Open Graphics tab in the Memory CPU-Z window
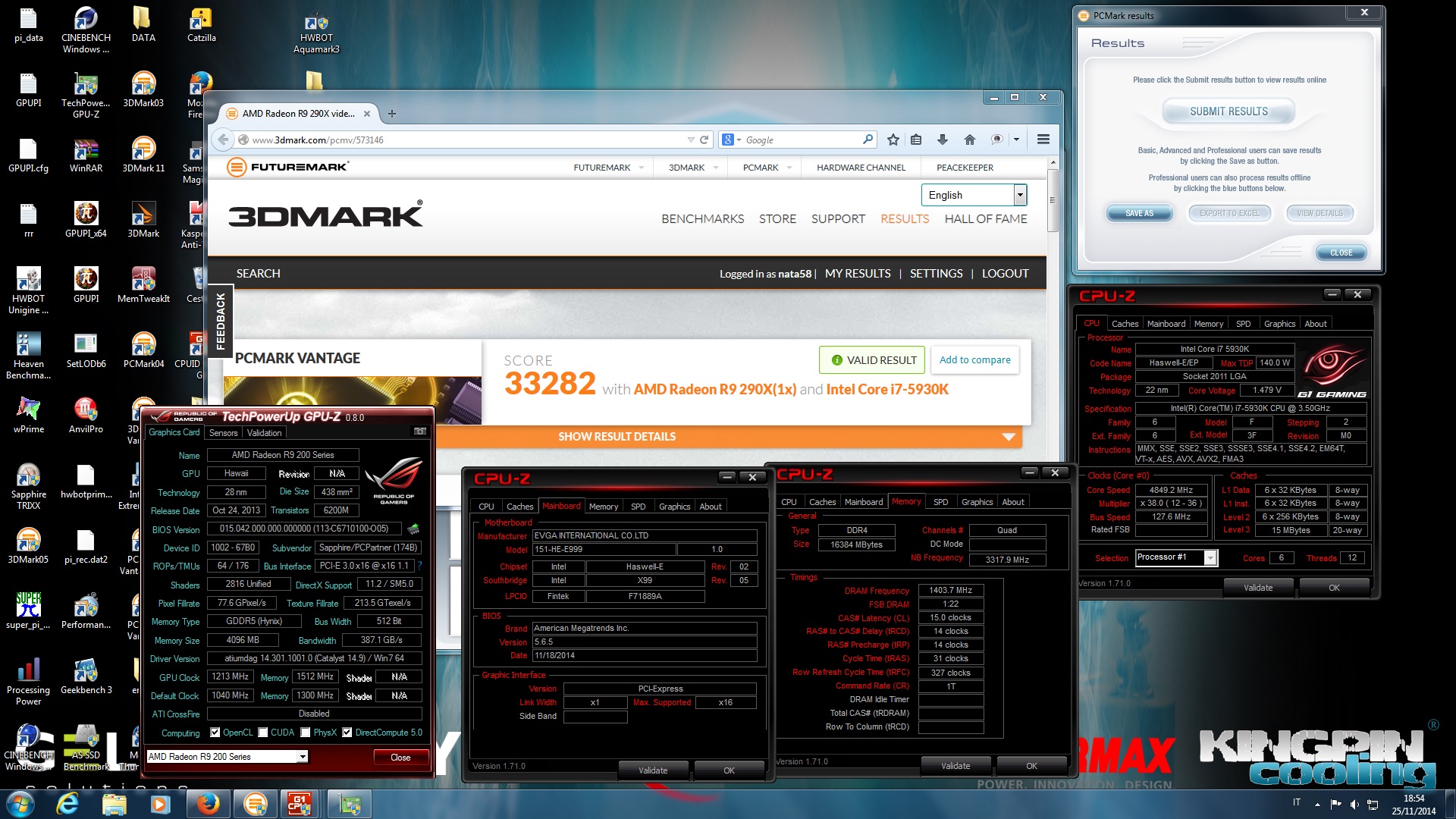Viewport: 1456px width, 819px height. [x=977, y=502]
